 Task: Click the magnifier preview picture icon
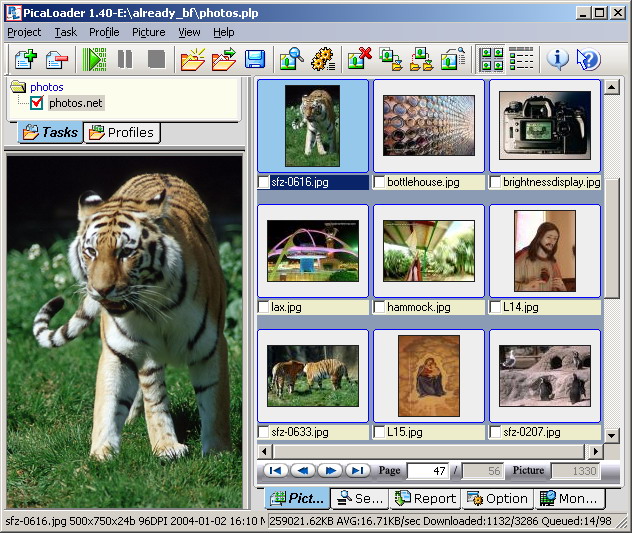click(x=291, y=59)
